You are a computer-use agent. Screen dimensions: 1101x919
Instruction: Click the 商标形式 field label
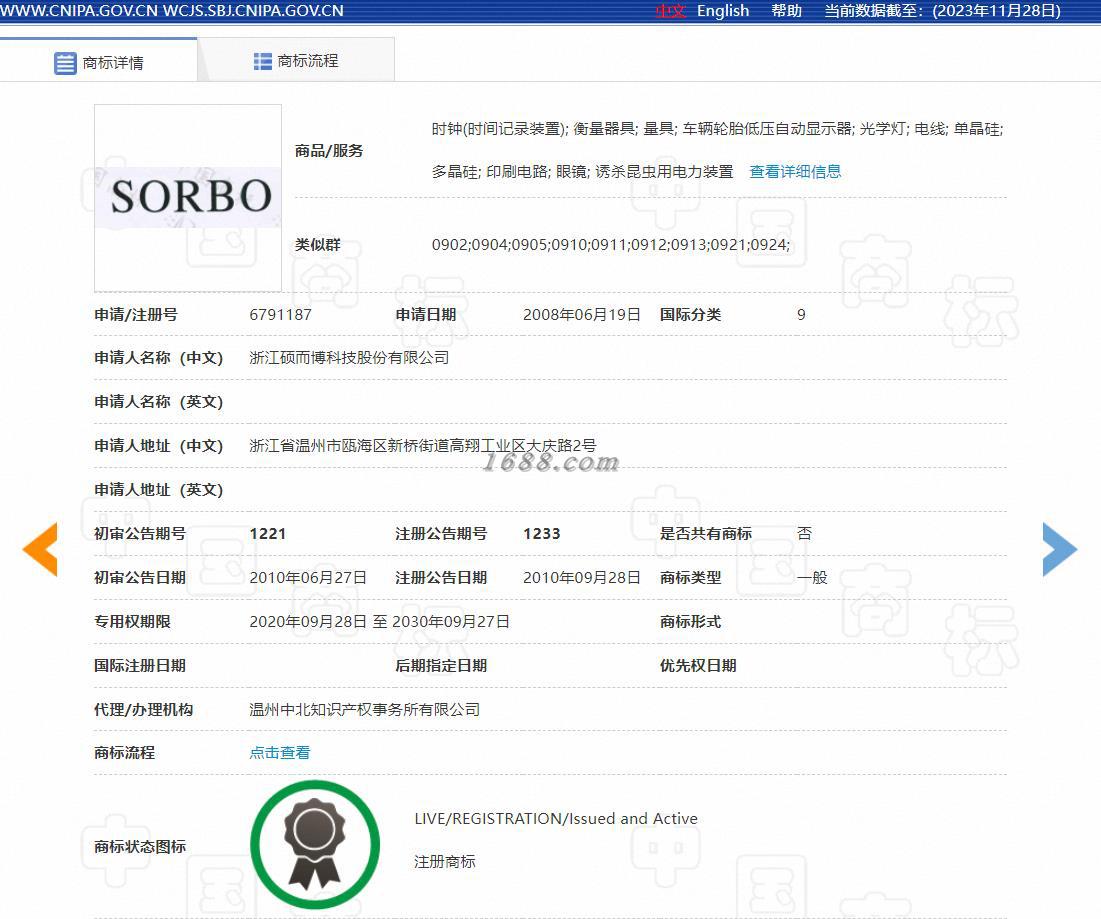tap(690, 621)
